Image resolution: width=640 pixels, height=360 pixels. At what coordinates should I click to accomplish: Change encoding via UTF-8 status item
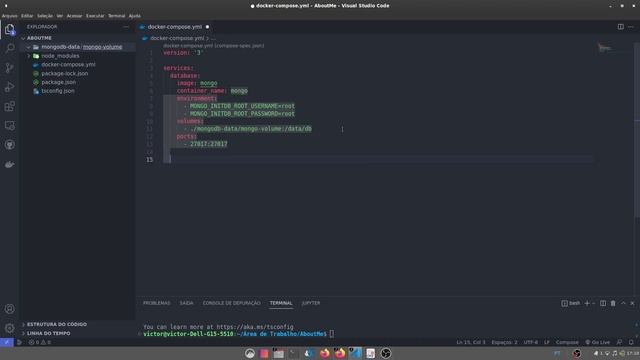(x=531, y=342)
